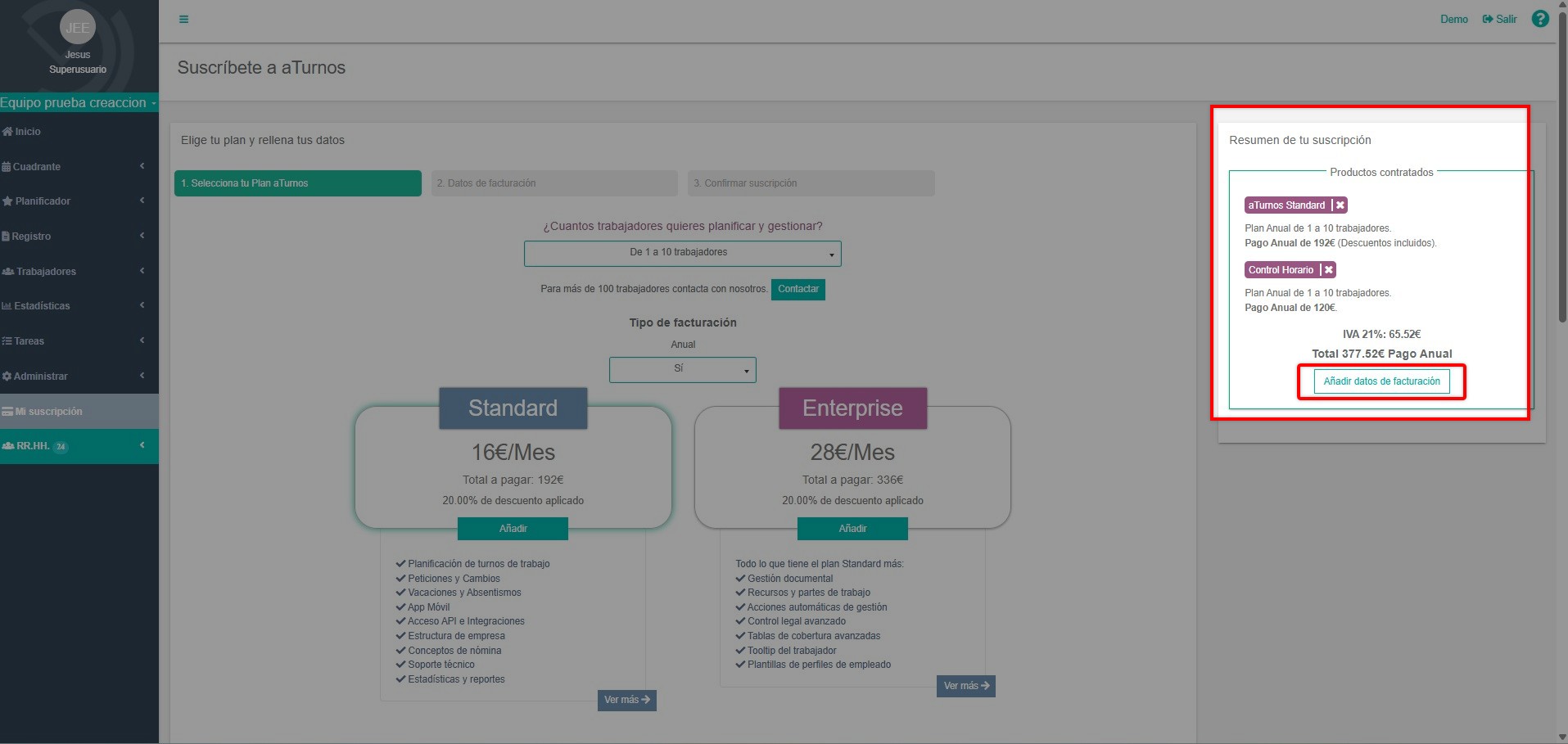This screenshot has width=1568, height=744.
Task: Click Ver más under Standard plan
Action: pos(626,700)
